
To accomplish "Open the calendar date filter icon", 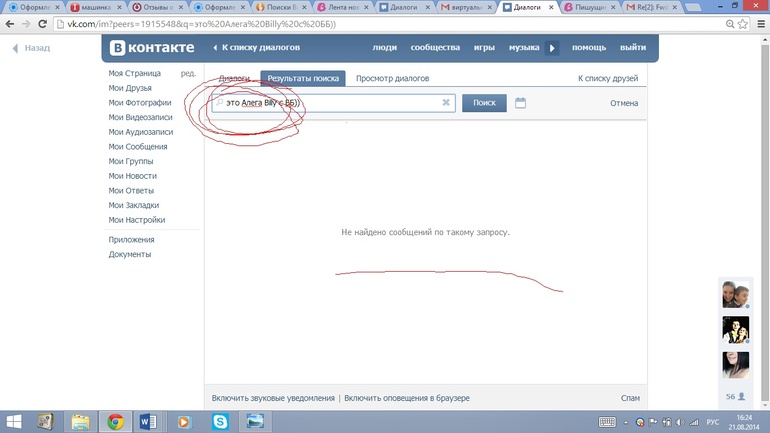I will tap(521, 103).
